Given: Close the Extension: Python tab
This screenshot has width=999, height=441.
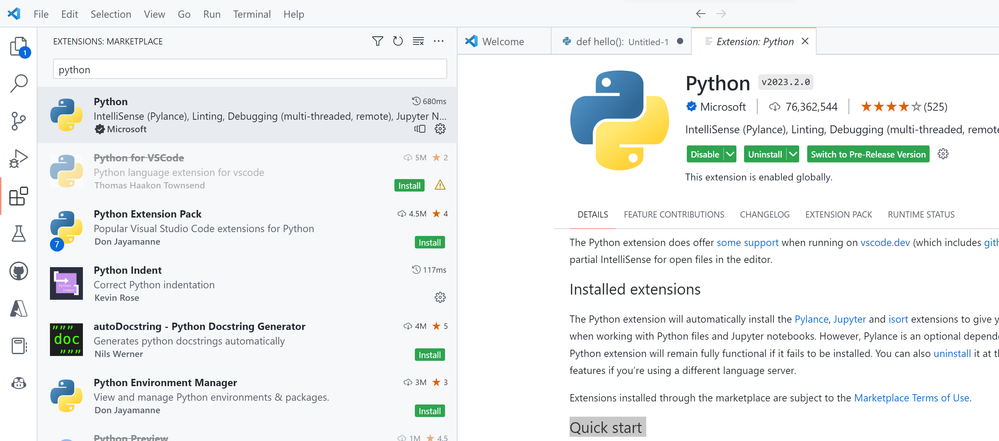Looking at the screenshot, I should point(805,41).
